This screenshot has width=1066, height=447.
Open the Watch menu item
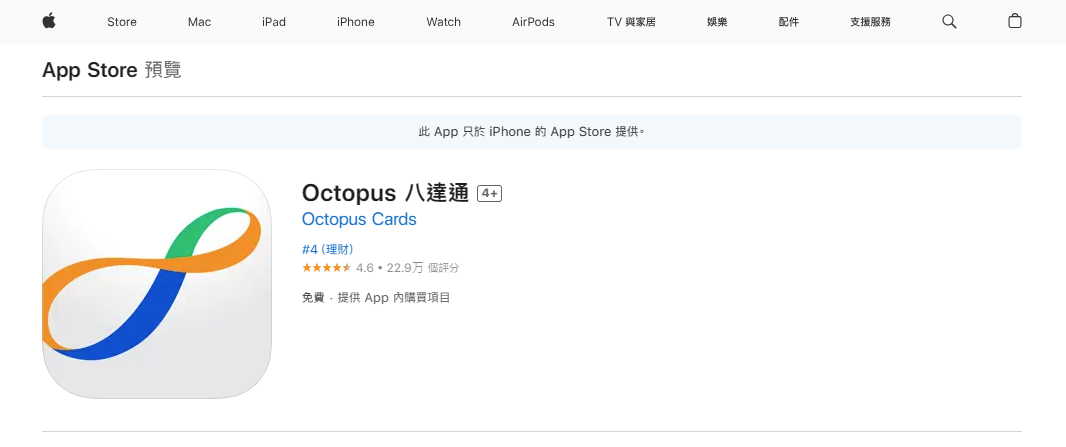pyautogui.click(x=443, y=22)
